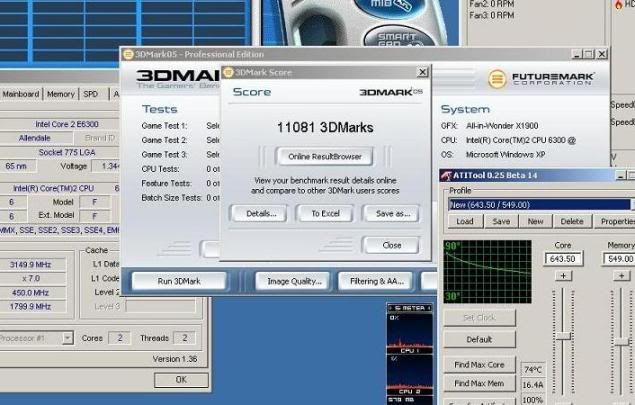Click the Smart Fan button in the background utility
Image resolution: width=635 pixels, height=405 pixels.
tap(399, 38)
